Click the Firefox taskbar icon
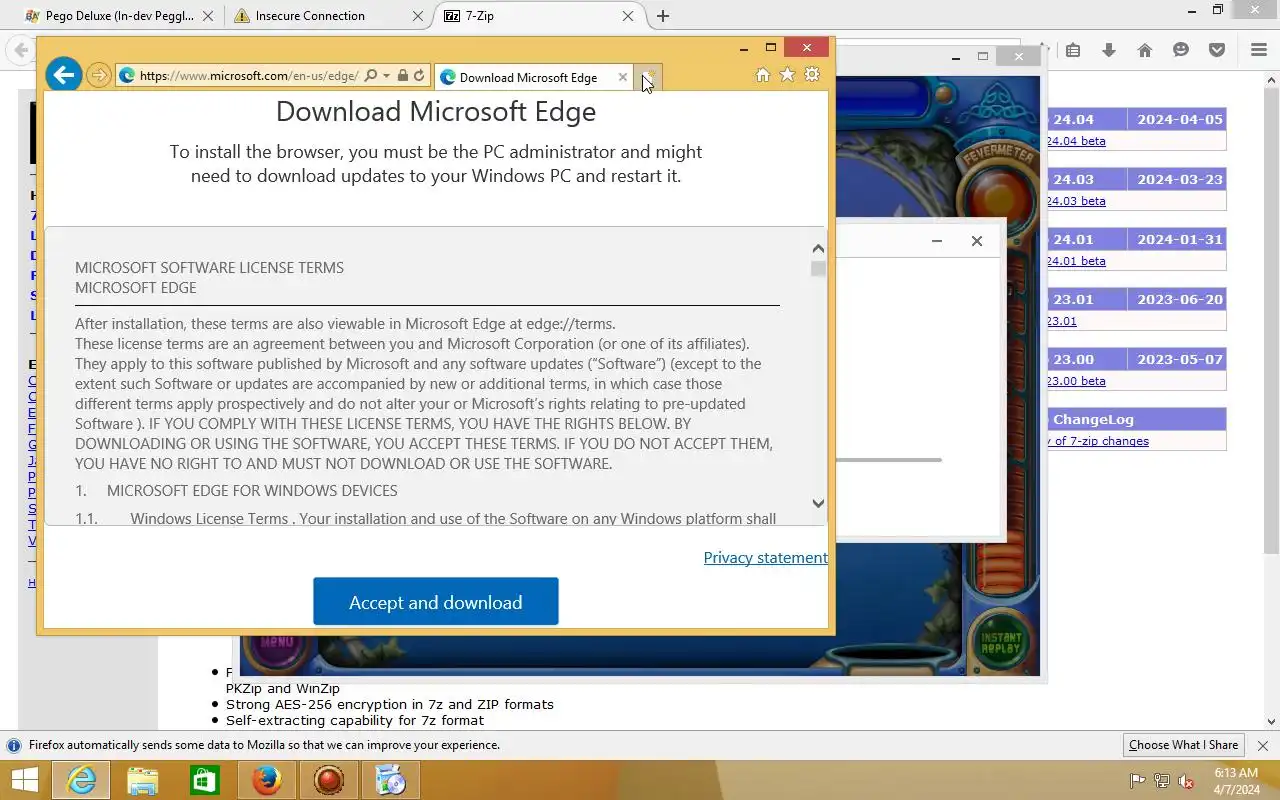The width and height of the screenshot is (1280, 800). pyautogui.click(x=267, y=780)
